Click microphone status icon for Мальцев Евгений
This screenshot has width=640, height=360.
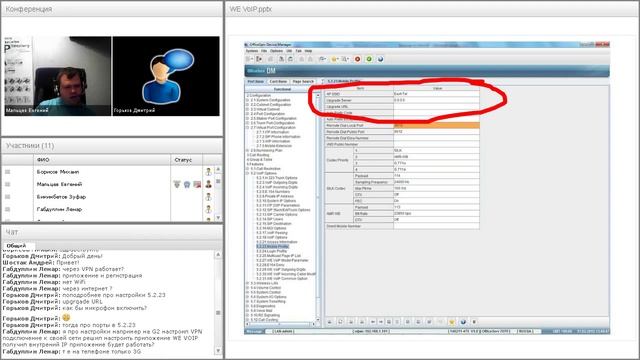pyautogui.click(x=177, y=184)
